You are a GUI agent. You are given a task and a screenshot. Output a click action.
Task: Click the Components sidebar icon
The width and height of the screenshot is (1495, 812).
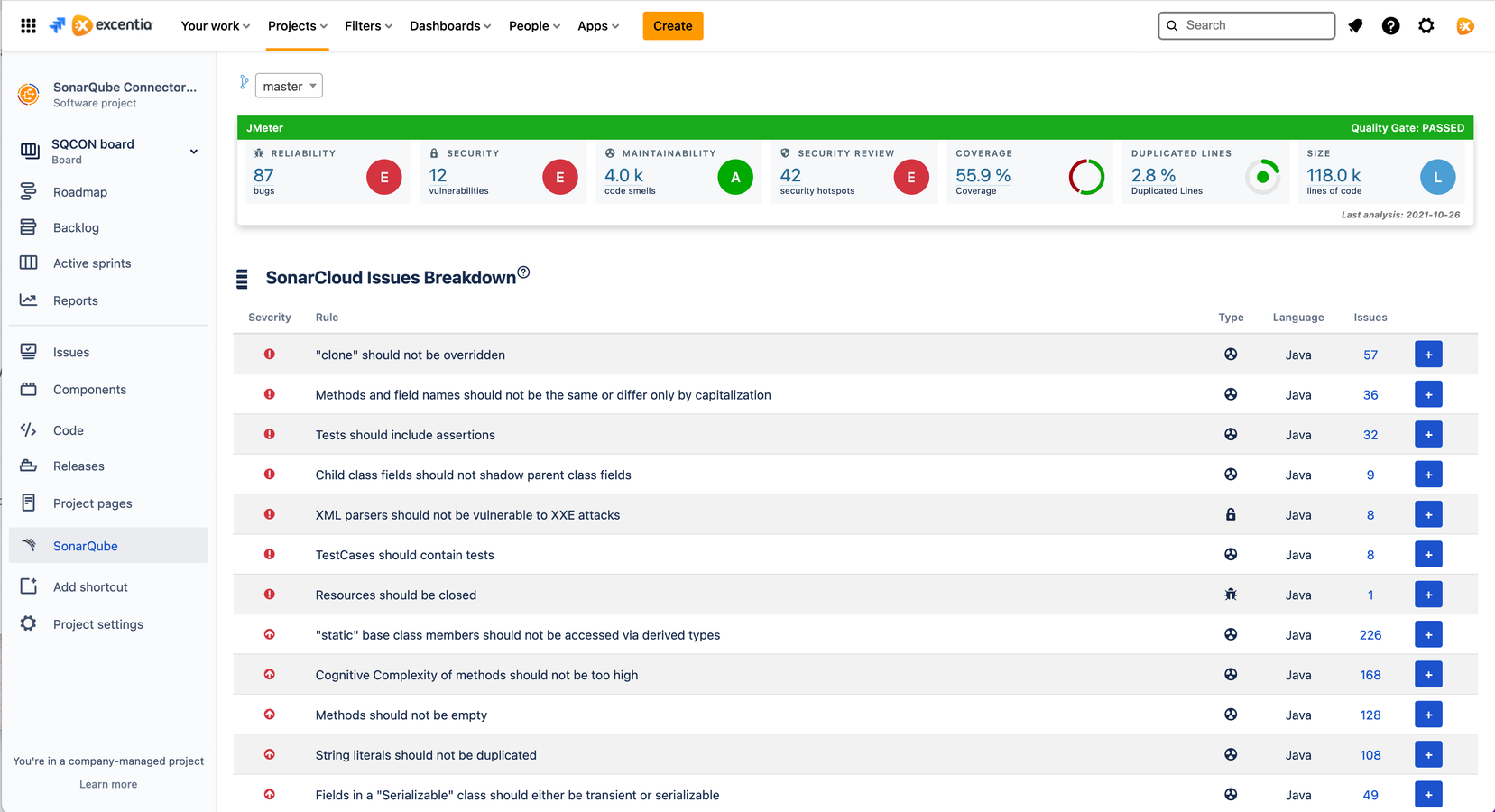[x=29, y=389]
